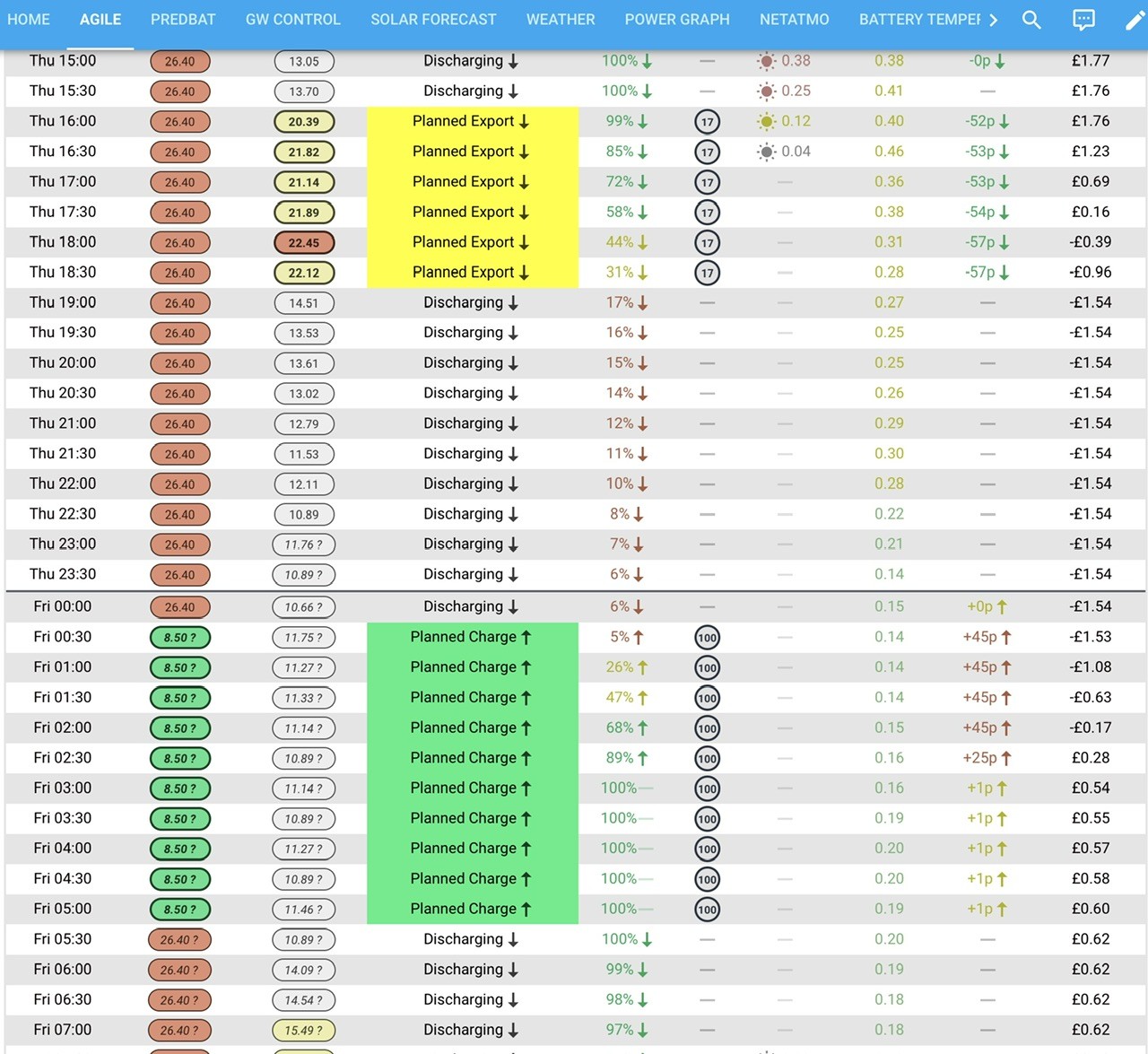Open the WEATHER tab
1148x1054 pixels.
tap(561, 20)
